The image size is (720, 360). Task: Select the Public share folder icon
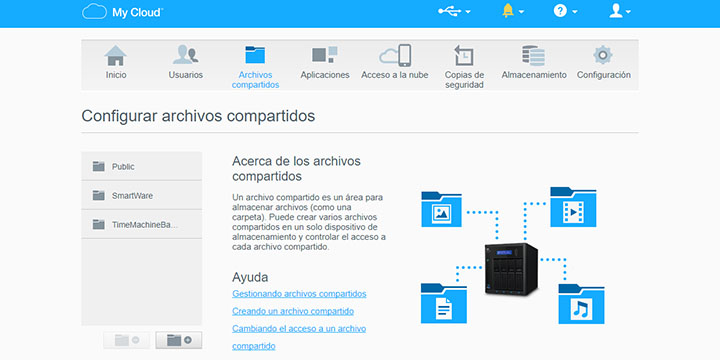coord(98,166)
